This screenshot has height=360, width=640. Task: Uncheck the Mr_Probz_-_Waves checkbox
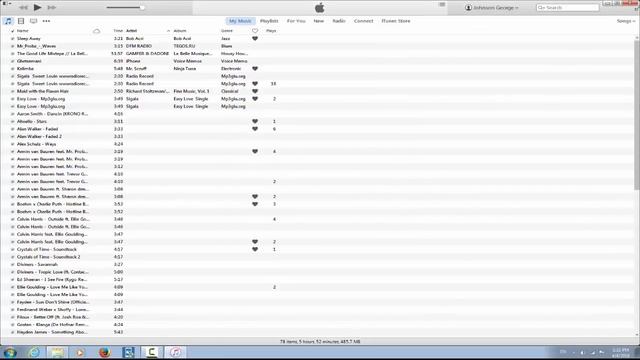(12, 46)
